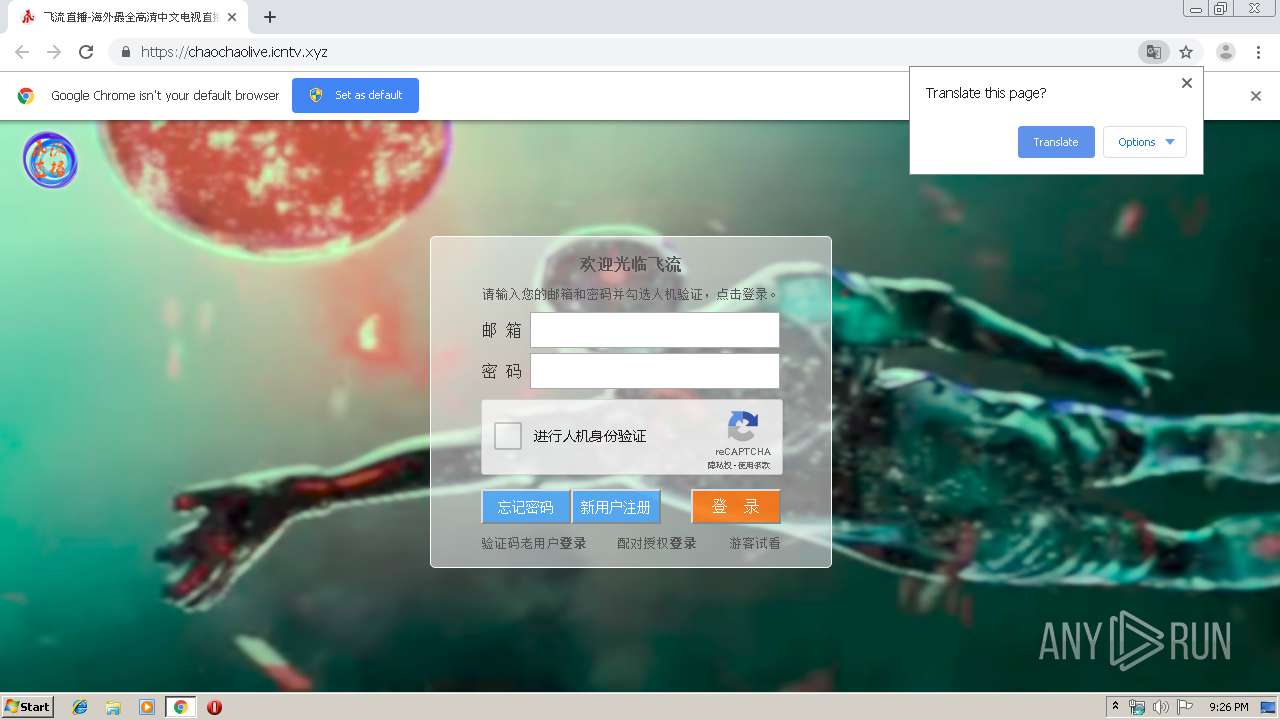Reload the current page
The height and width of the screenshot is (720, 1280).
click(x=86, y=52)
